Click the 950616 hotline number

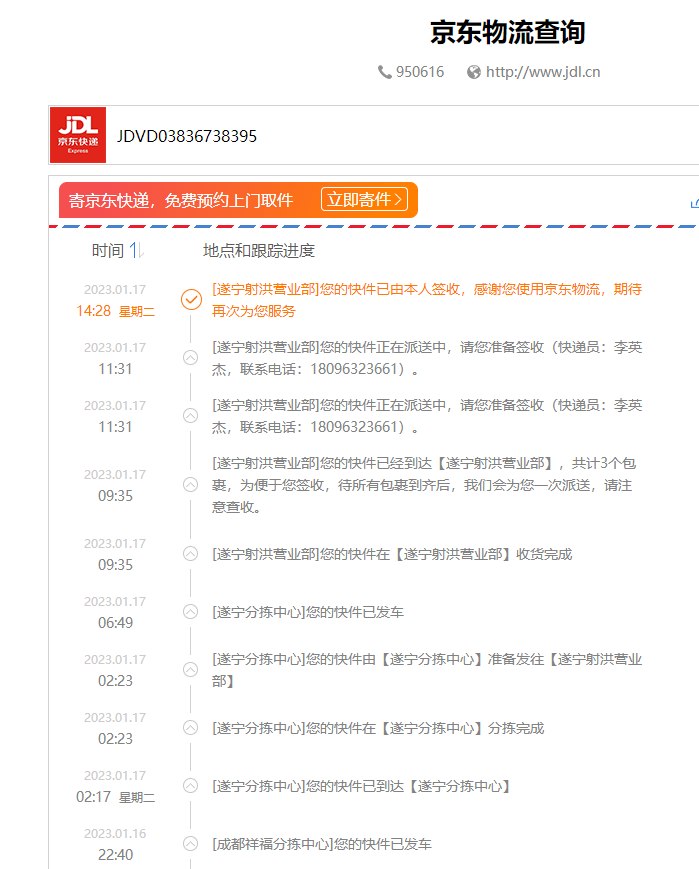tap(420, 72)
